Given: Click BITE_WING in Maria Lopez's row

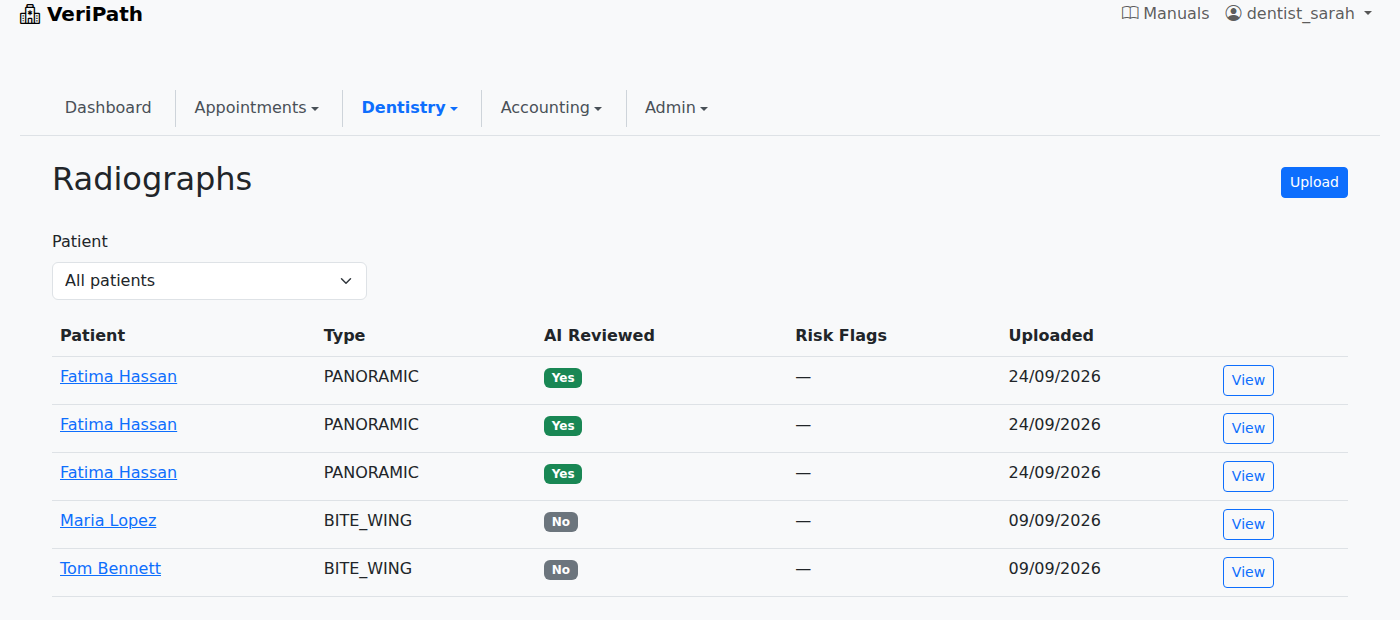Looking at the screenshot, I should (x=368, y=521).
